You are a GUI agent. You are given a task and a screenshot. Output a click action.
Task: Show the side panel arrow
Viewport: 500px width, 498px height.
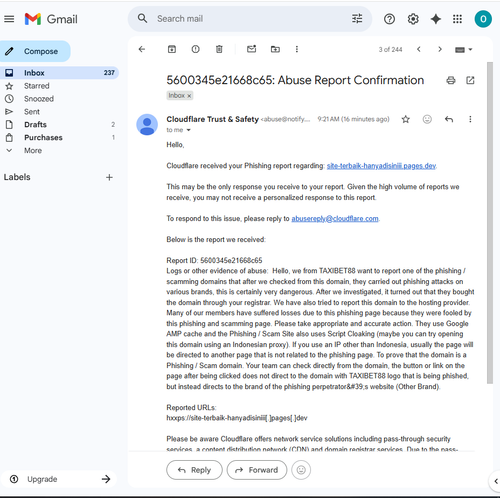(495, 481)
